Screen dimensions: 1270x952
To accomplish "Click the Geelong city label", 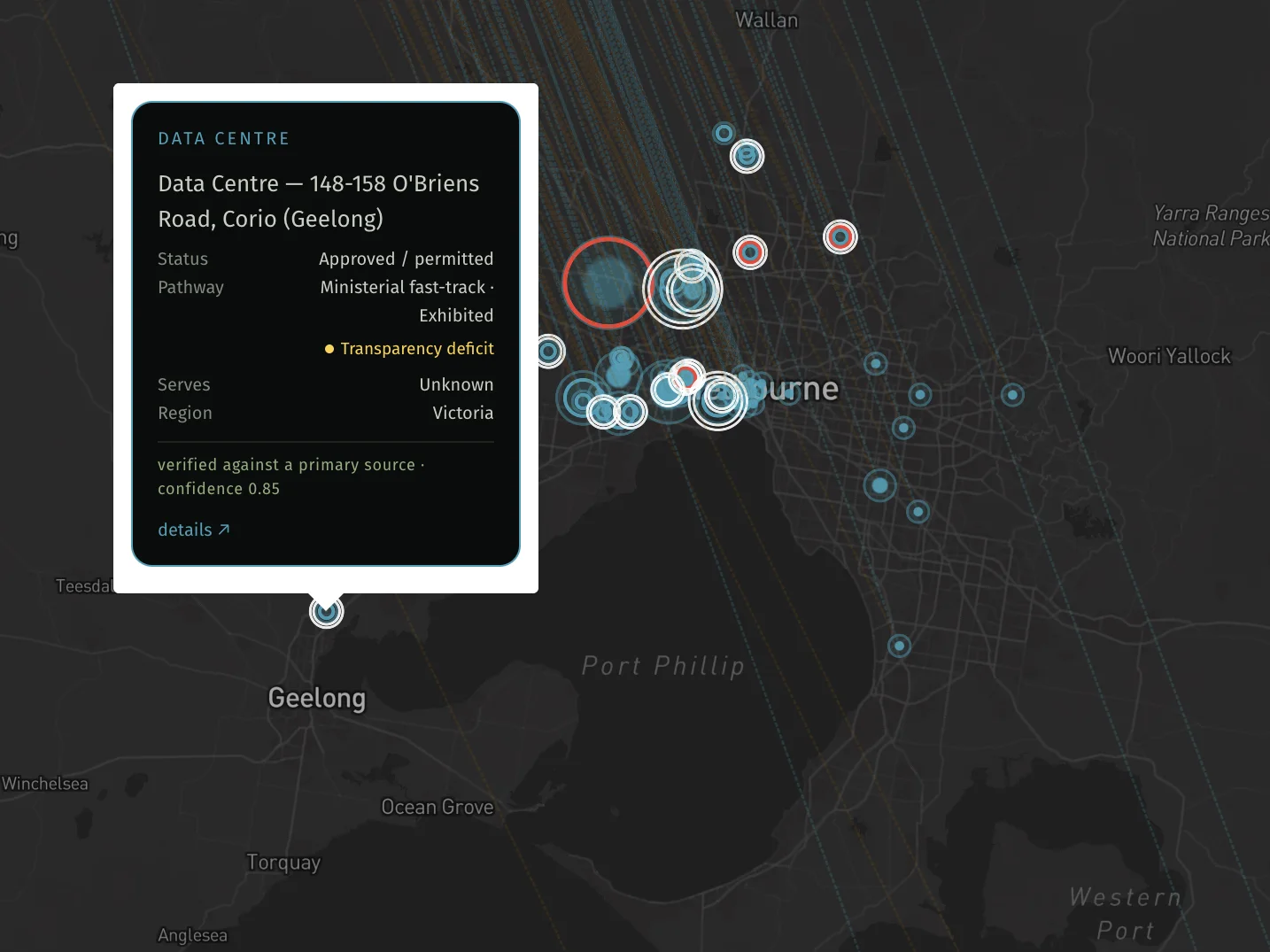I will 317,699.
